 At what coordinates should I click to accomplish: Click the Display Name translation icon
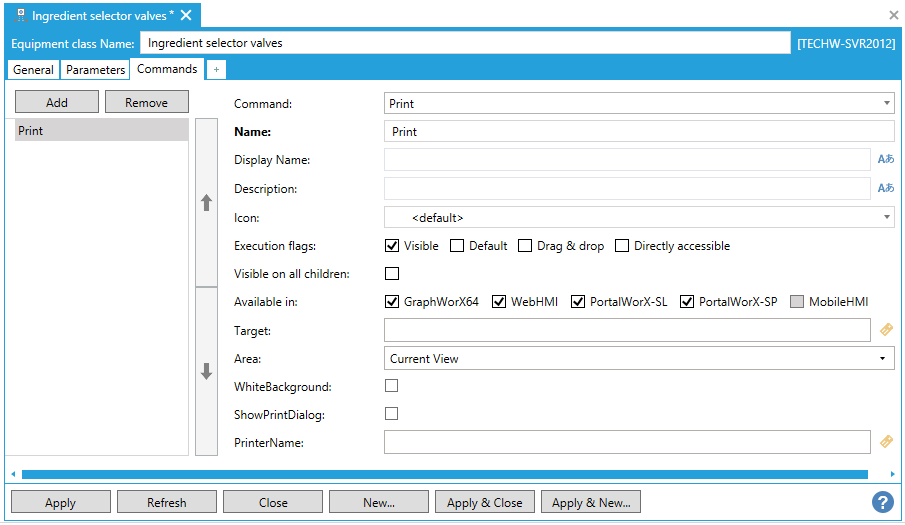click(885, 159)
